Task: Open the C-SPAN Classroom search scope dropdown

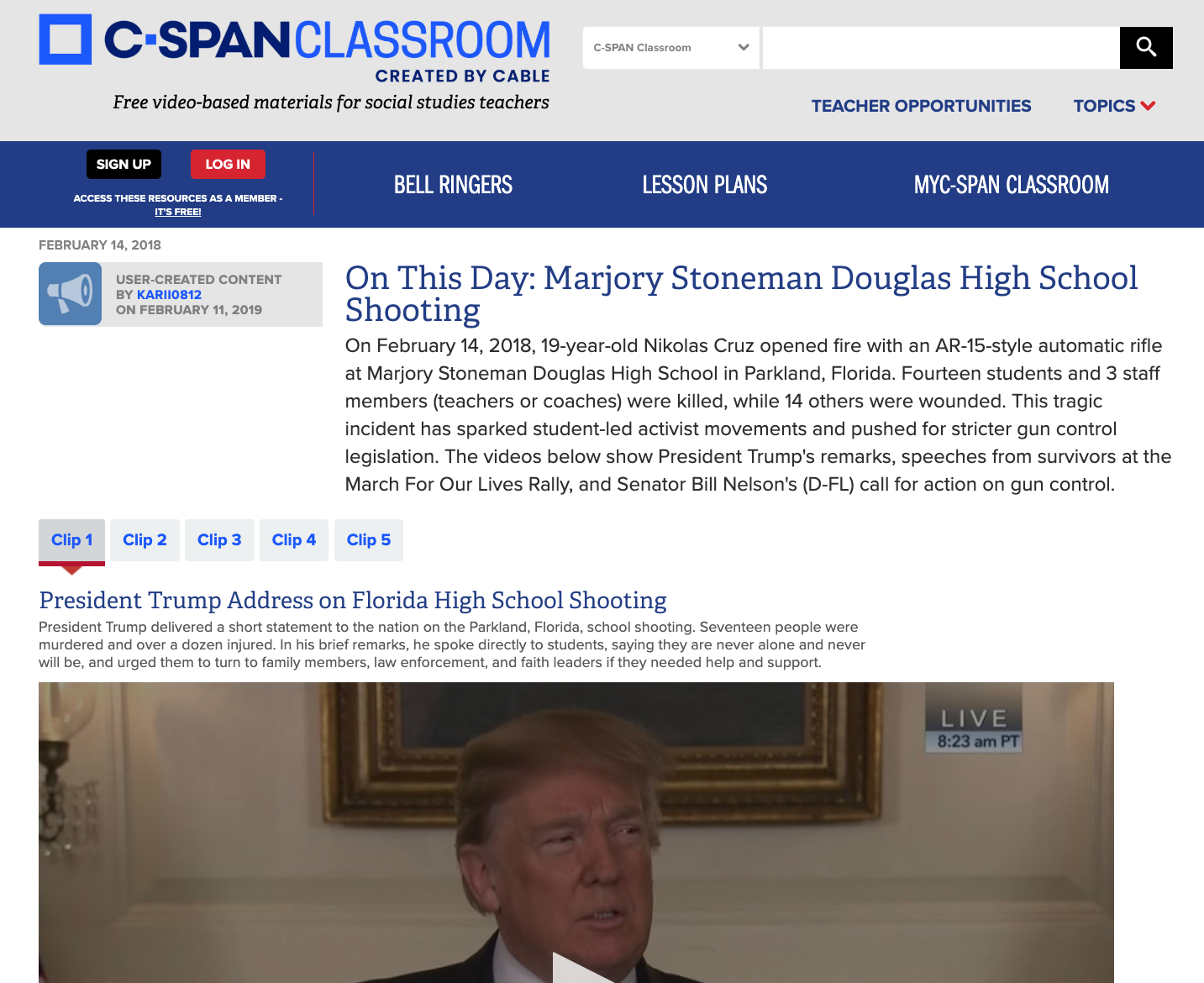Action: (x=670, y=48)
